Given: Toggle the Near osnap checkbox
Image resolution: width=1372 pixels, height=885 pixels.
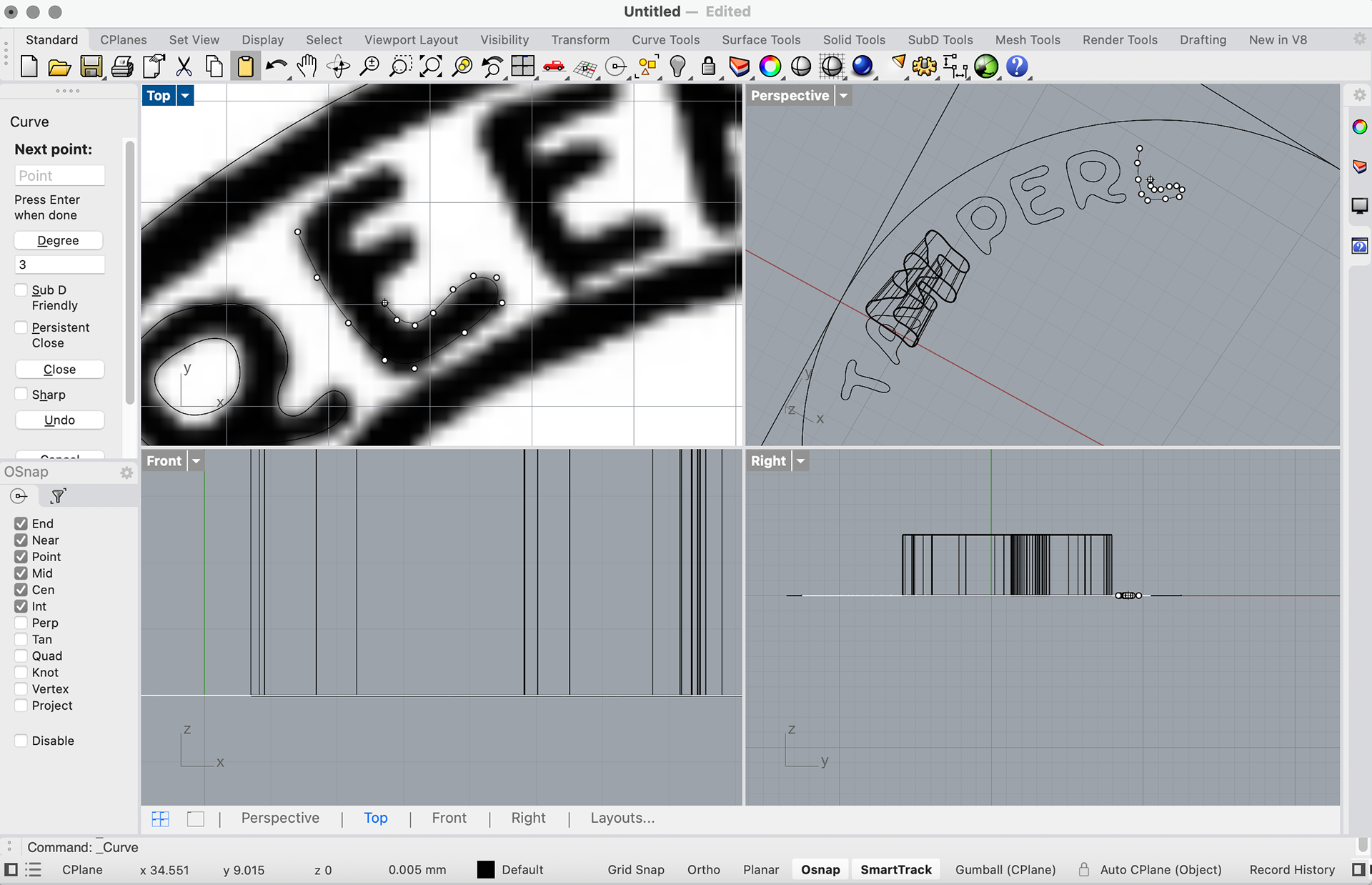Looking at the screenshot, I should 21,540.
